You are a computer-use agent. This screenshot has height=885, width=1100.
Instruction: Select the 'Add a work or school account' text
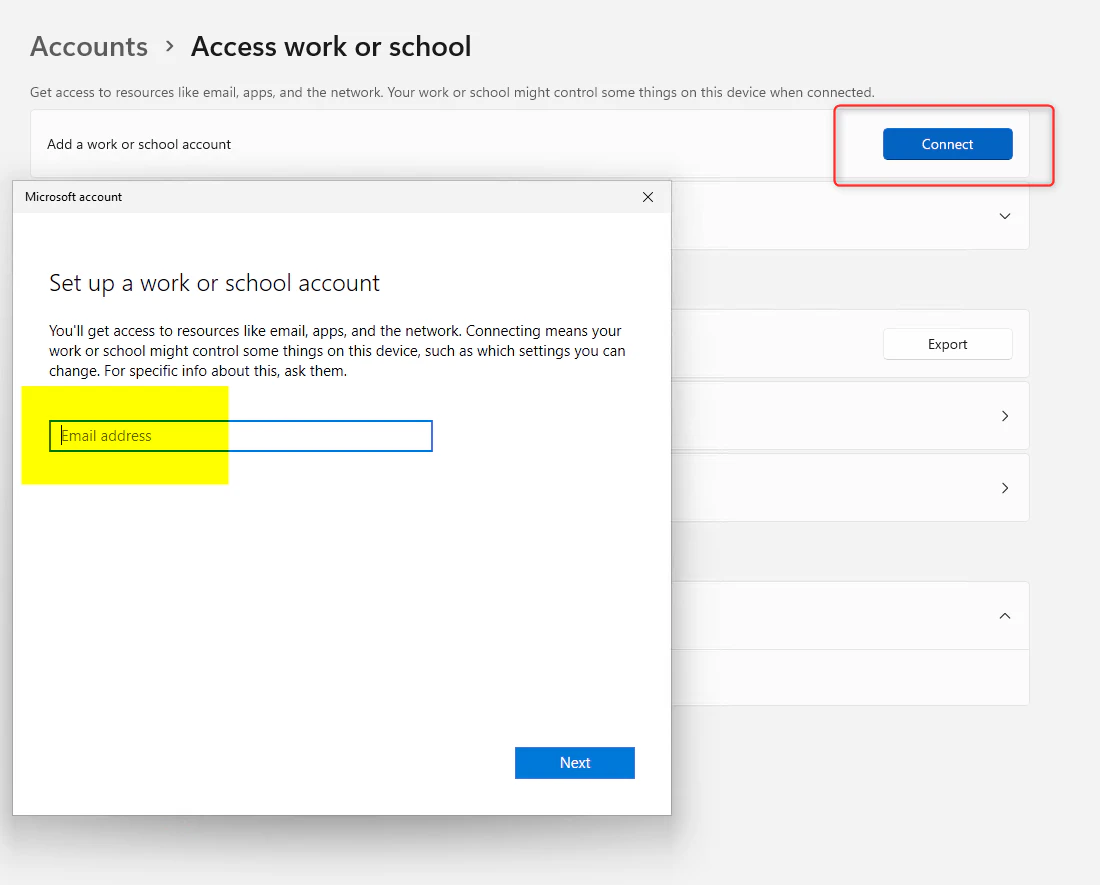(139, 144)
